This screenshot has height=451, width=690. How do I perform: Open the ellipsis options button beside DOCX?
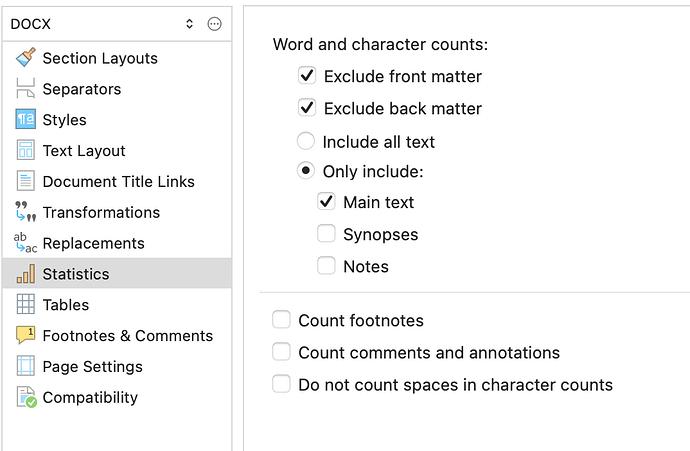(214, 24)
